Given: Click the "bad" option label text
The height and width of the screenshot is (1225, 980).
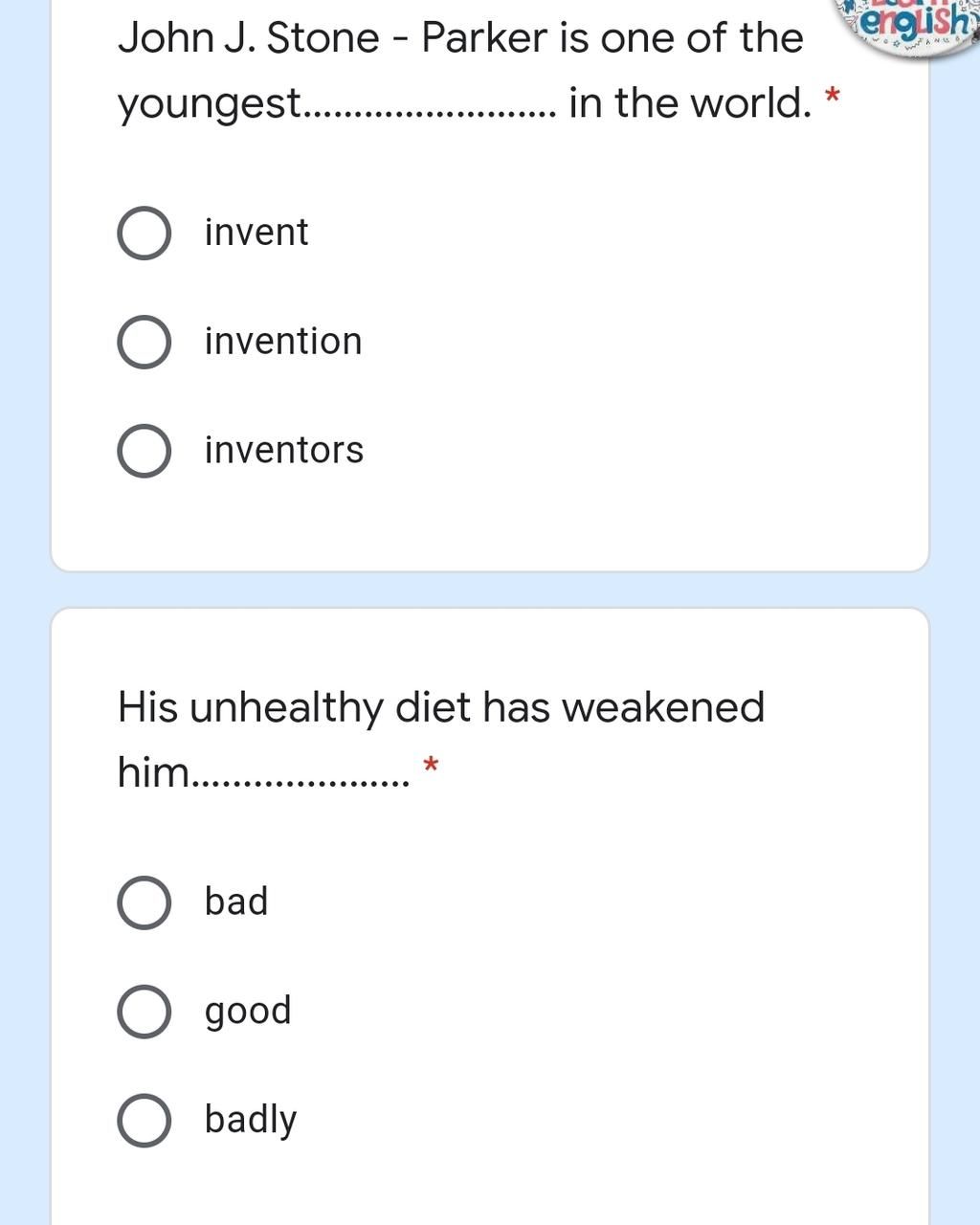Looking at the screenshot, I should 236,902.
